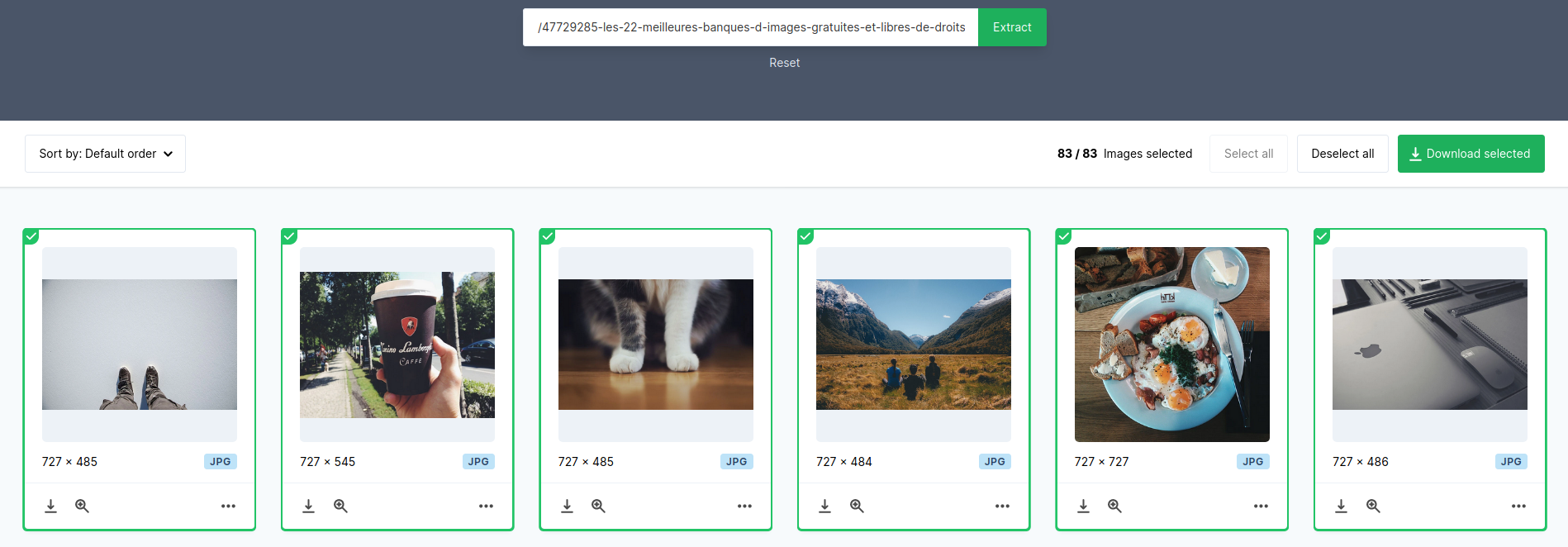Magnify the mountain valley image
This screenshot has width=1568, height=547.
click(857, 506)
